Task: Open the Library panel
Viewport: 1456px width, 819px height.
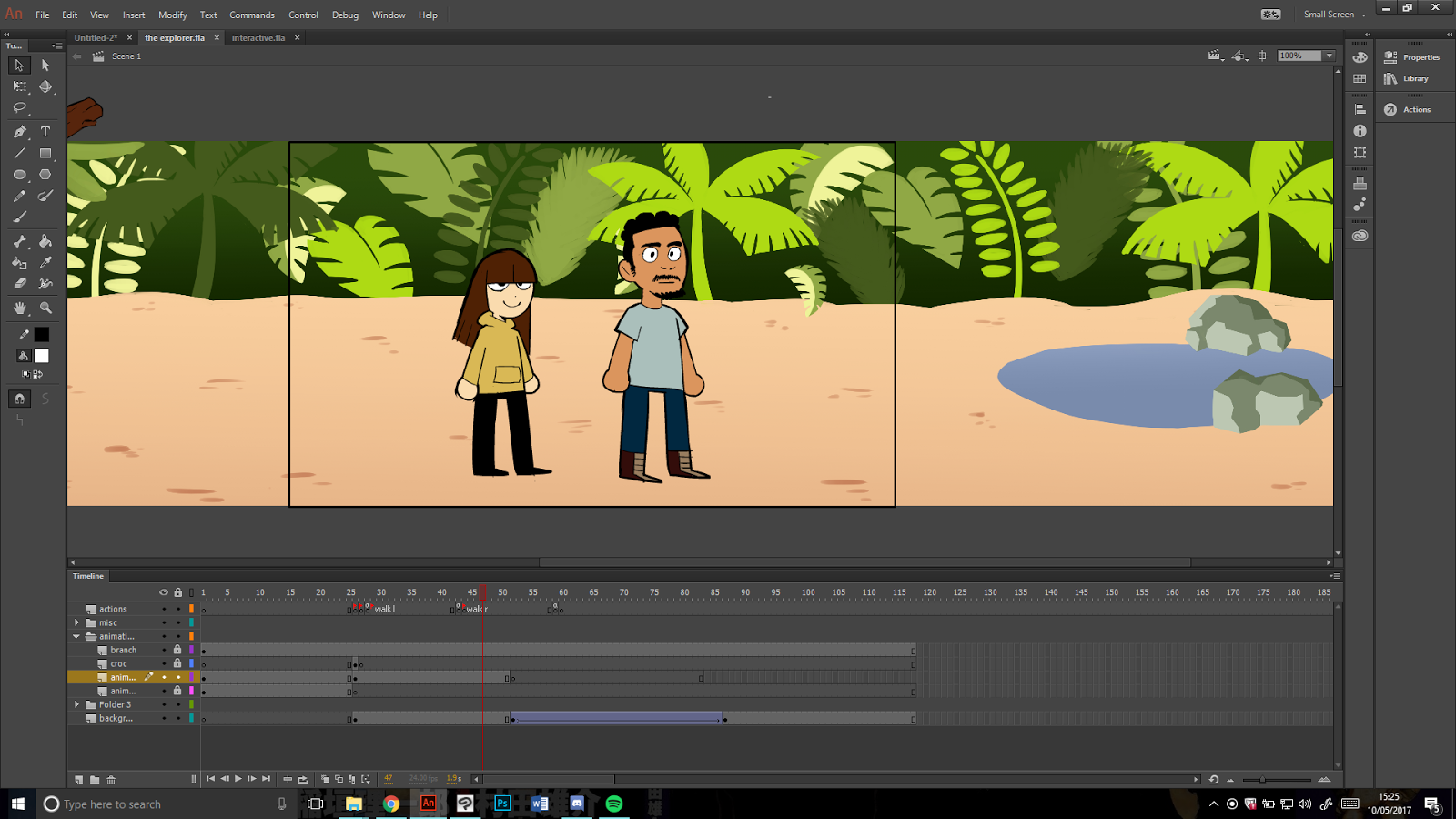Action: click(x=1415, y=78)
